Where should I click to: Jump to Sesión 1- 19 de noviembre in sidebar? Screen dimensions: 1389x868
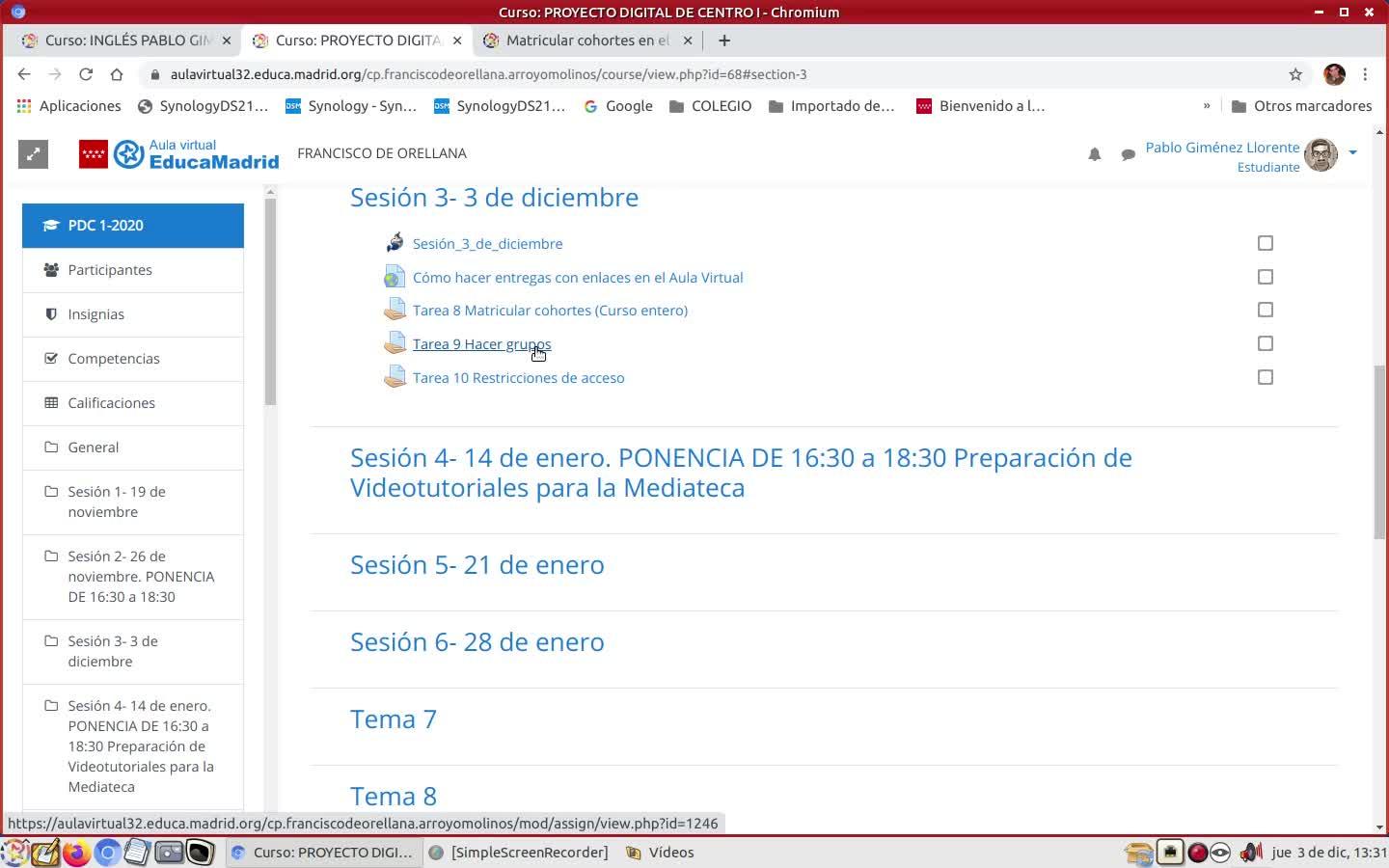133,502
